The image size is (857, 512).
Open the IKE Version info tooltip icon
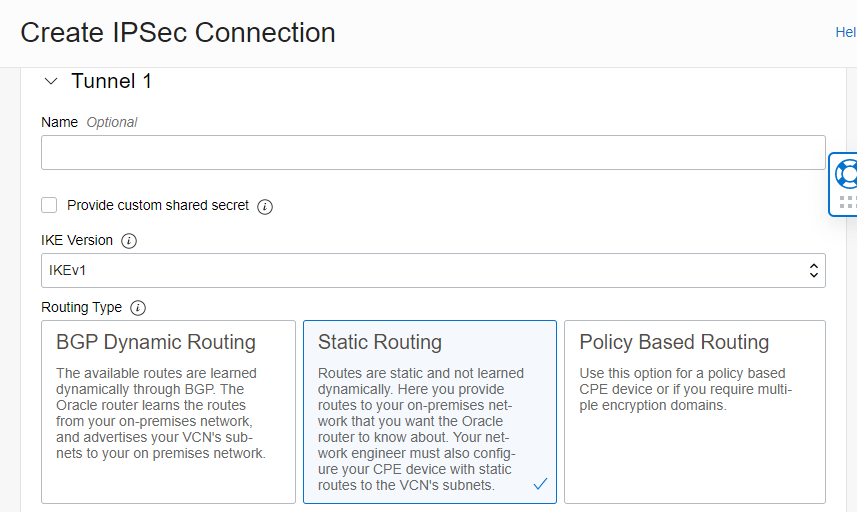pos(129,241)
